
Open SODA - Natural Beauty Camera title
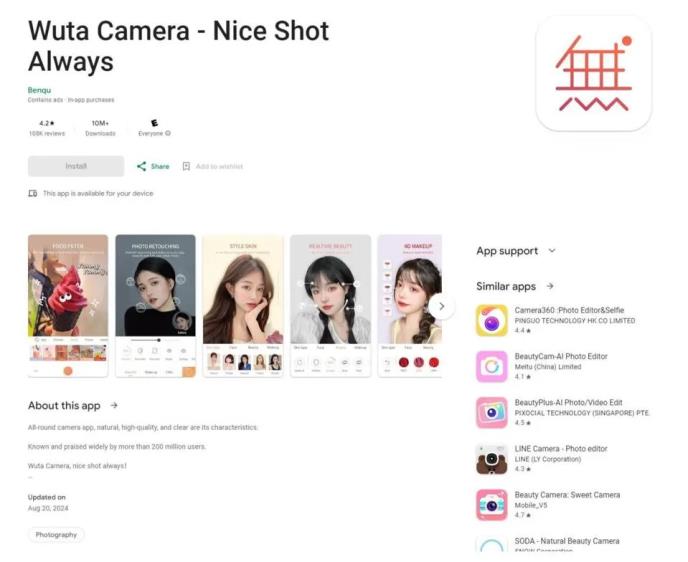tap(567, 541)
